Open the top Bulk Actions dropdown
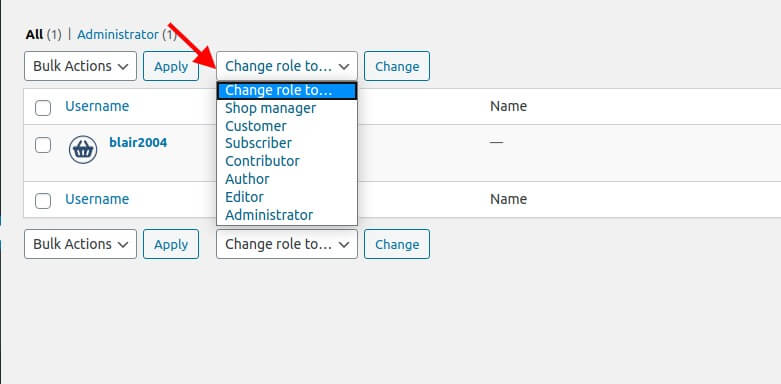The width and height of the screenshot is (781, 384). tap(80, 66)
